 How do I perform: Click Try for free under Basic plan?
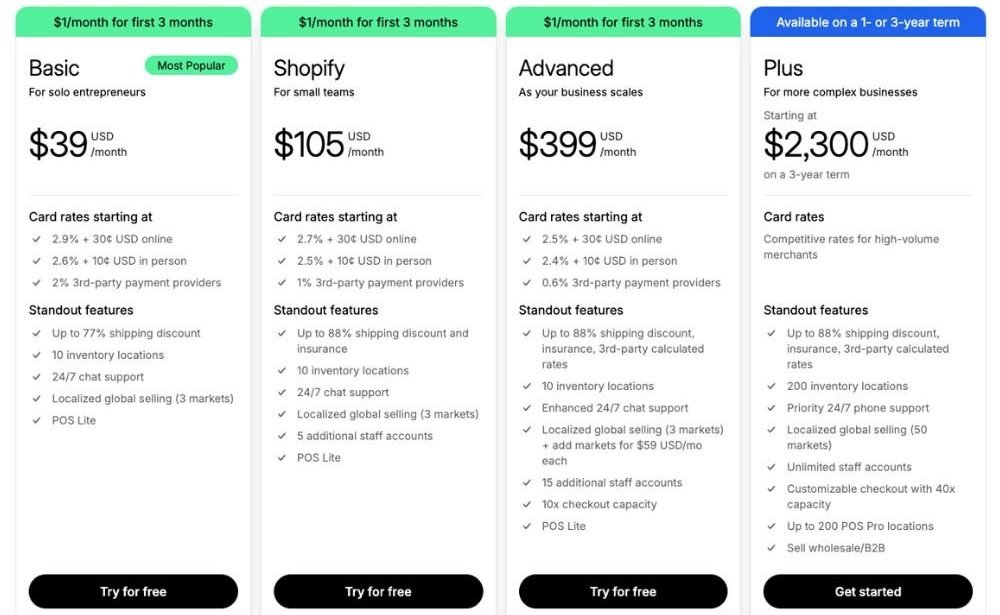pyautogui.click(x=133, y=591)
